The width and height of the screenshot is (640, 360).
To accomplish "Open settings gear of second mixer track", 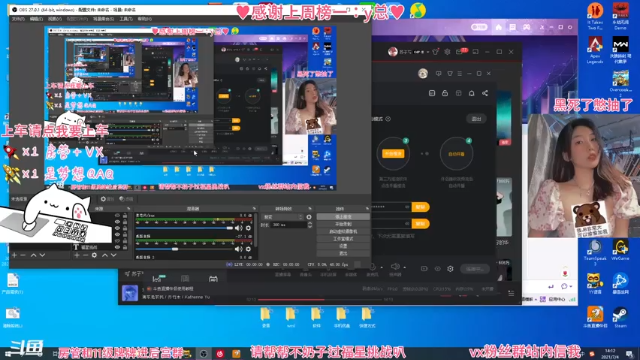I will coord(248,249).
